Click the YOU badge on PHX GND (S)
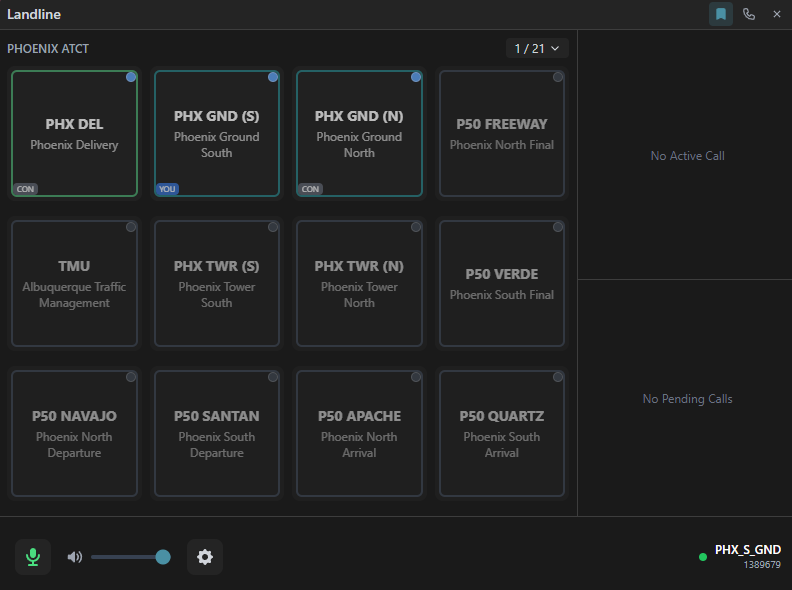792x590 pixels. pos(167,188)
